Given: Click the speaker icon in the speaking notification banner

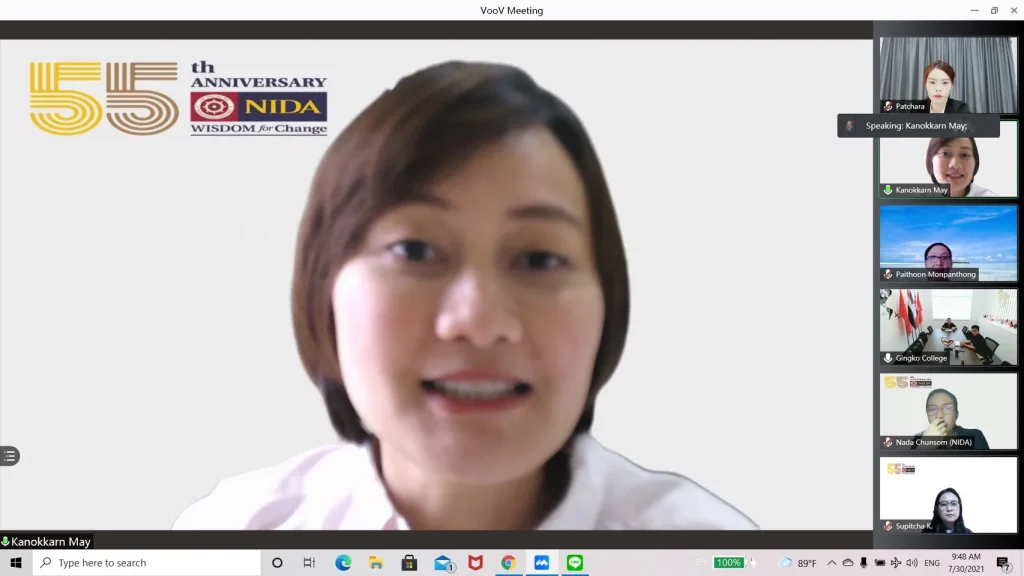Looking at the screenshot, I should point(849,125).
